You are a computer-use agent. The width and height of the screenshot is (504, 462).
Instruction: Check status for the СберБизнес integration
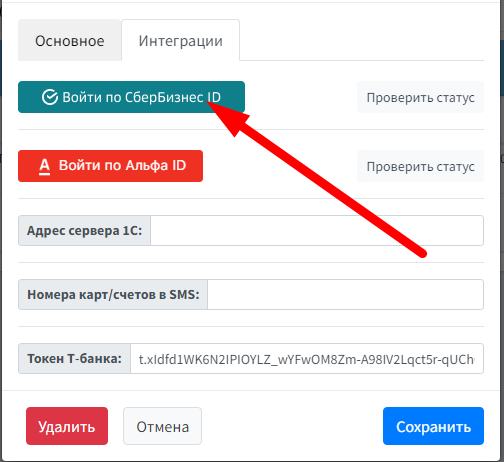420,97
